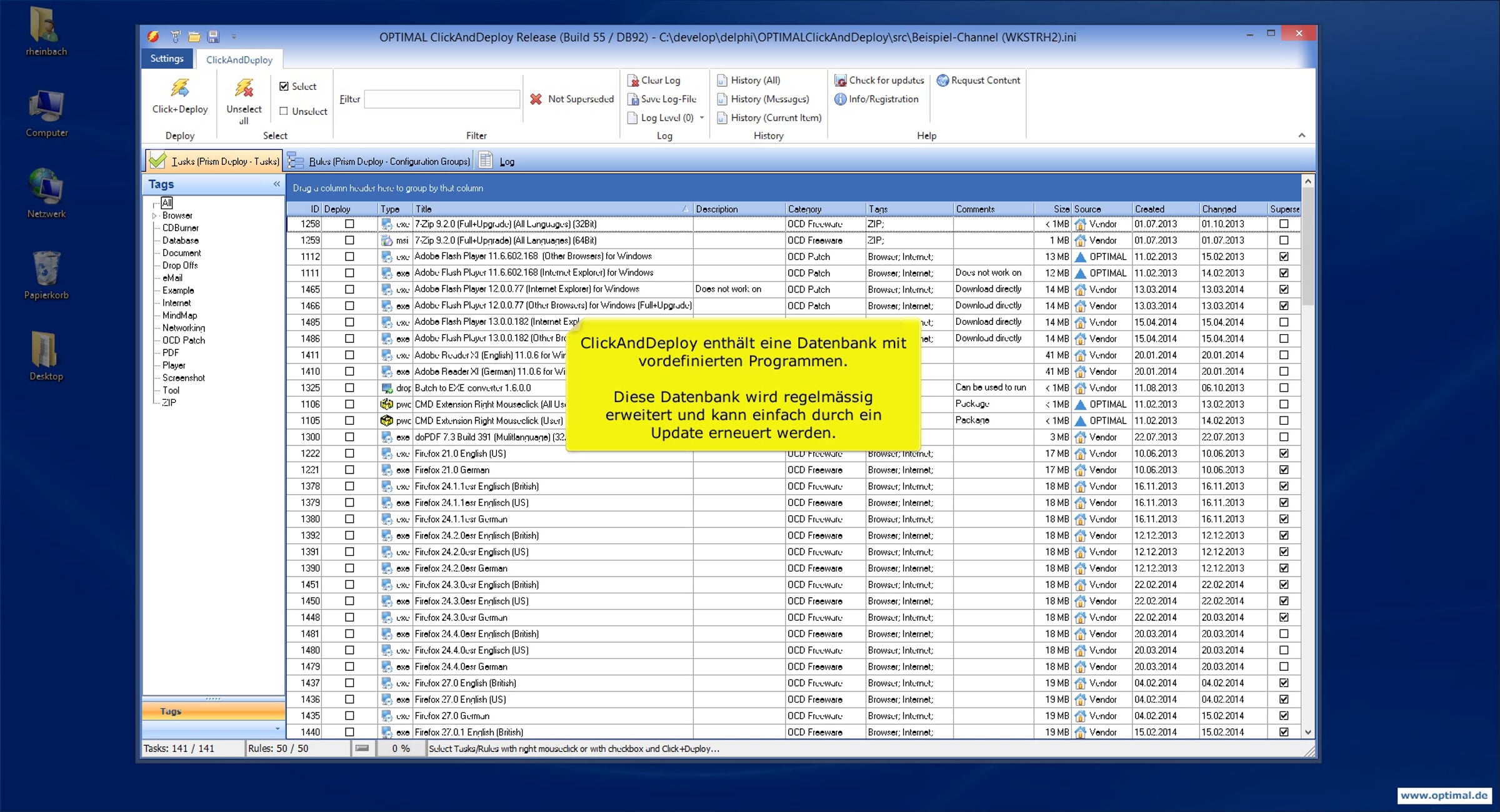Image resolution: width=1500 pixels, height=812 pixels.
Task: Switch to the Settings ribbon tab
Action: [x=167, y=58]
